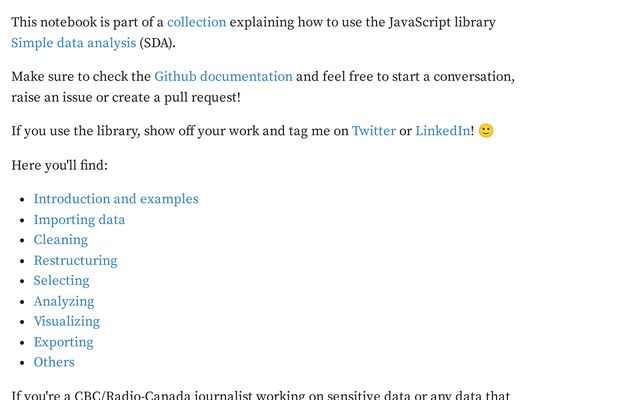Click the "Analyzing" list link
Image resolution: width=640 pixels, height=400 pixels.
point(63,302)
